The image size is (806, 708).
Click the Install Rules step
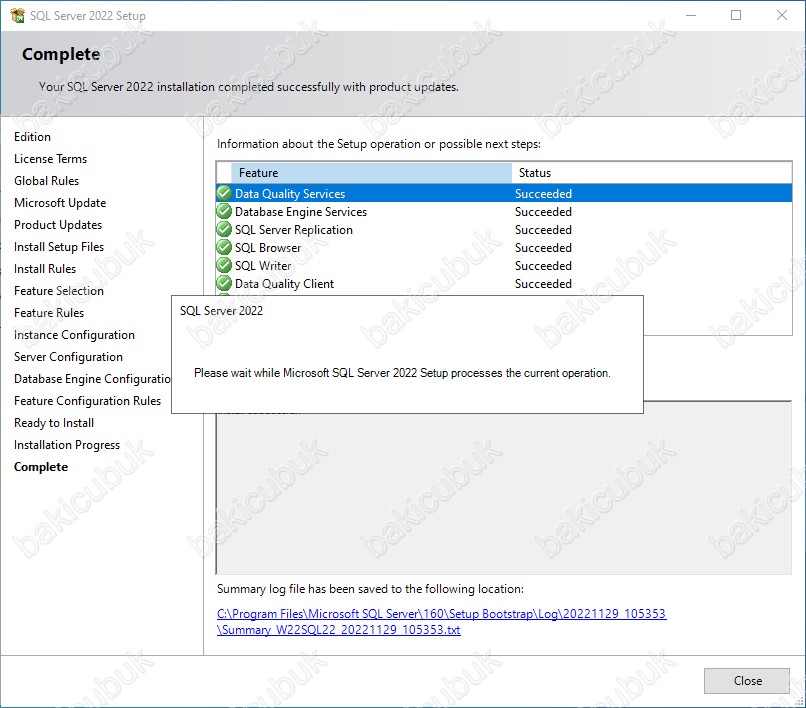click(45, 269)
